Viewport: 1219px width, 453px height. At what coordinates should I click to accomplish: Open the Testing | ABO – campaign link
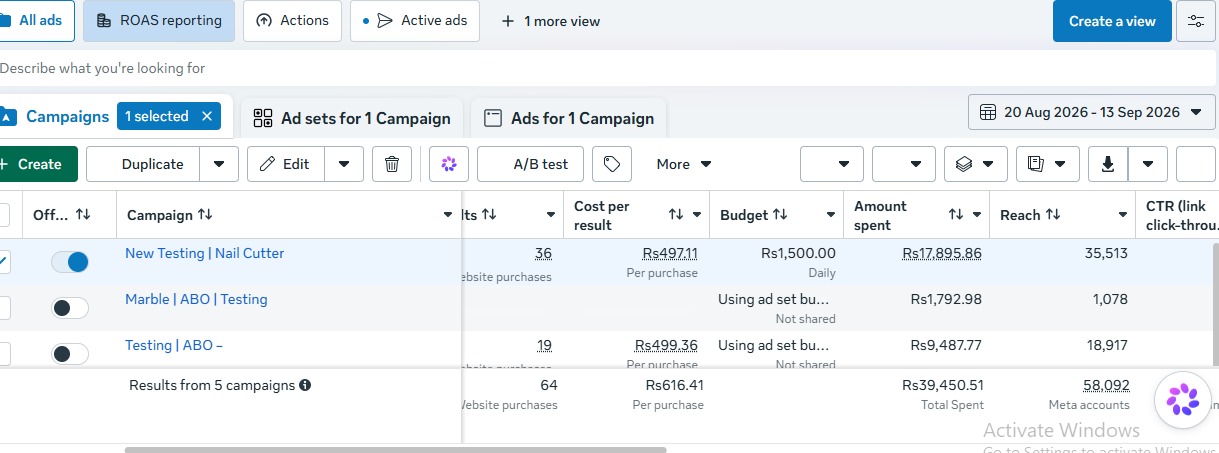(174, 345)
